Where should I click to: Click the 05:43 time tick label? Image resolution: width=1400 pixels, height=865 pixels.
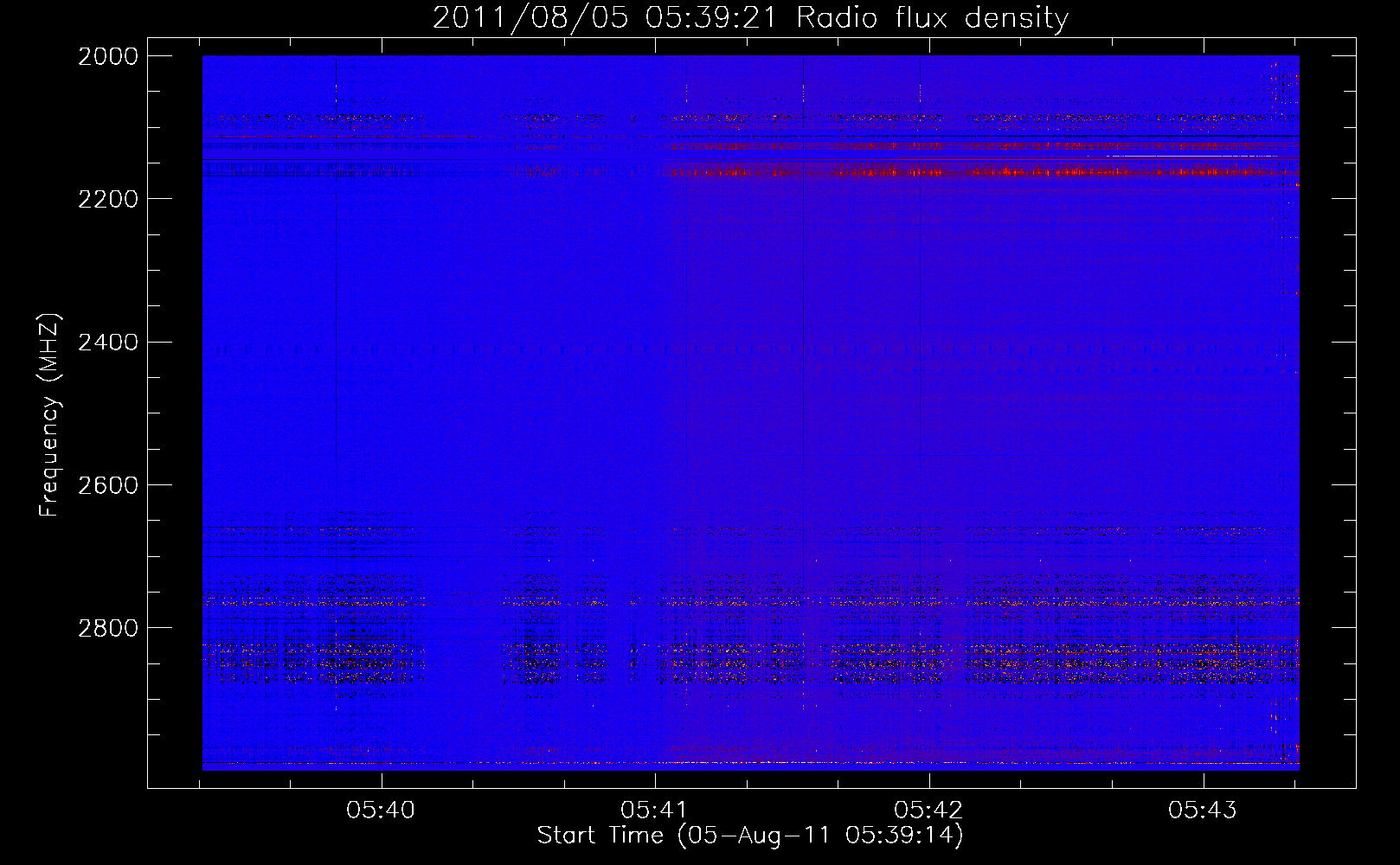coord(1203,811)
